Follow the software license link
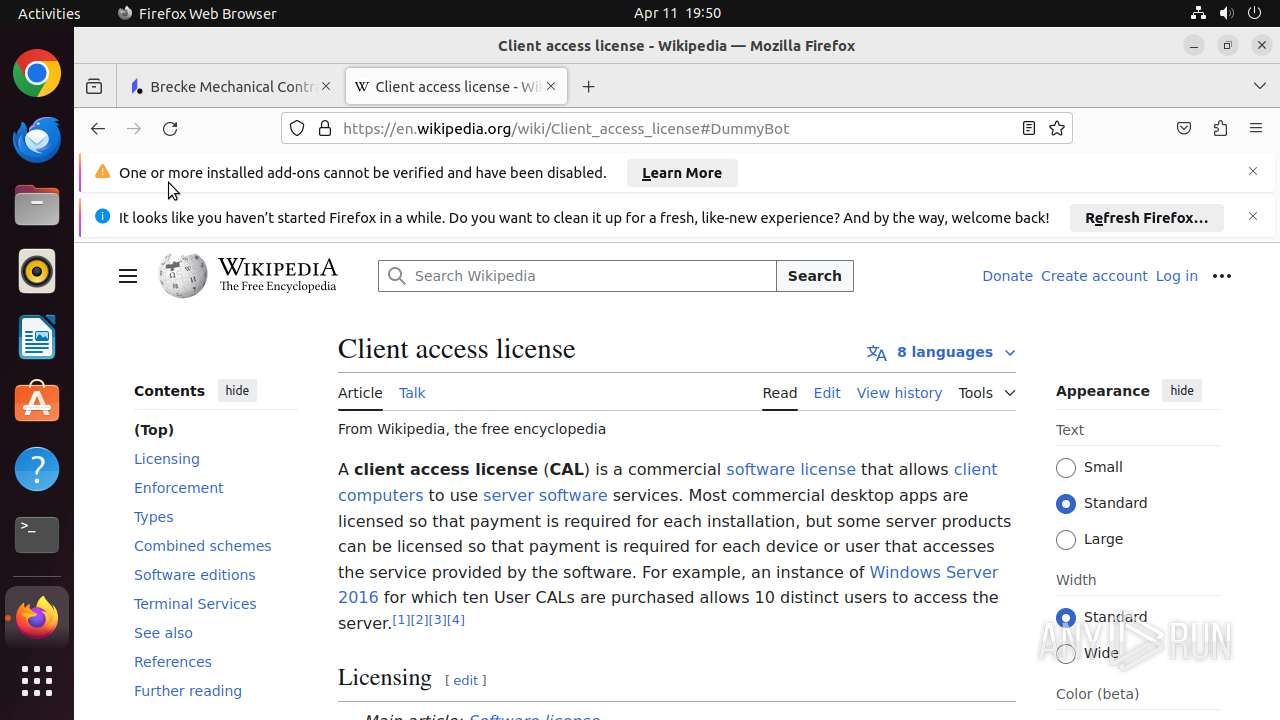 point(791,469)
